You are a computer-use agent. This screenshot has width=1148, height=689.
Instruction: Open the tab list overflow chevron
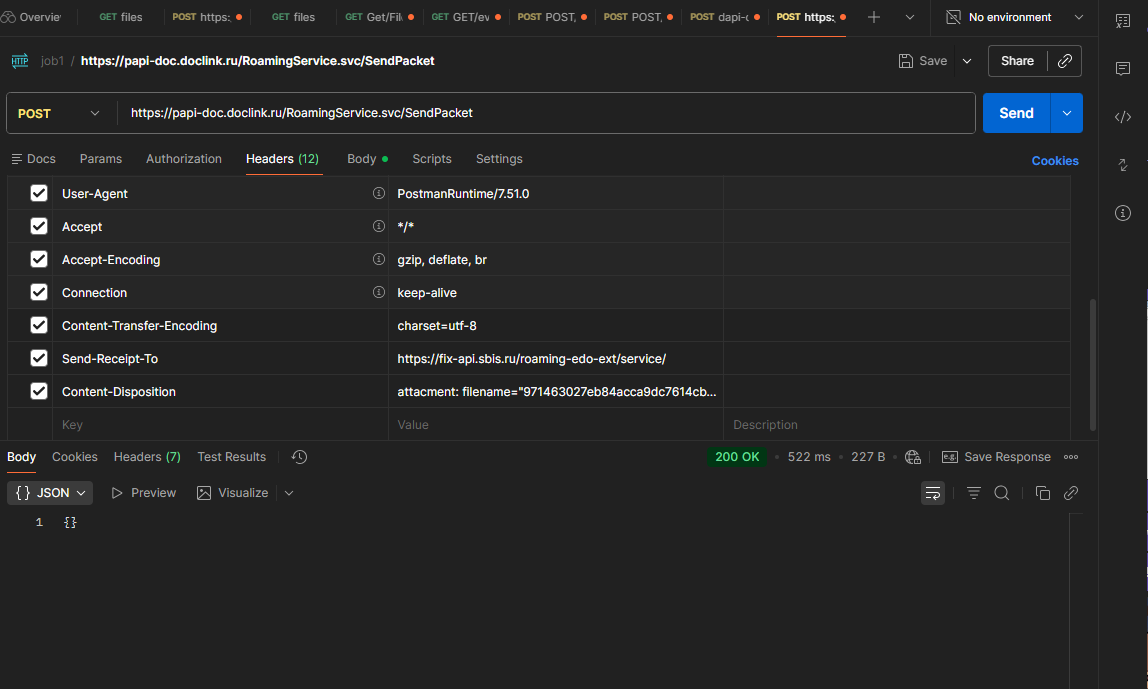(x=909, y=17)
